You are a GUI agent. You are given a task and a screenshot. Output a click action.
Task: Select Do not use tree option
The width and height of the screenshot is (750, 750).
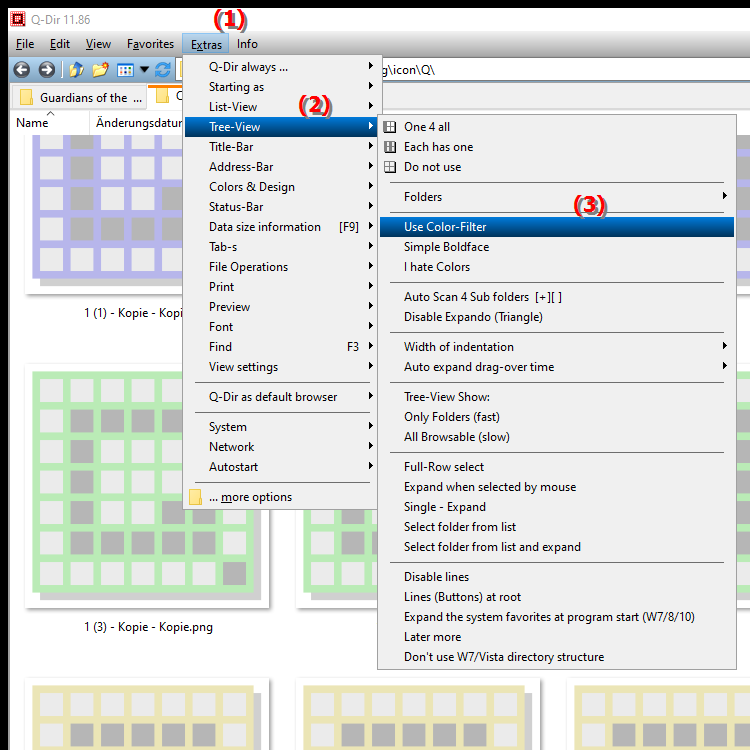coord(432,167)
